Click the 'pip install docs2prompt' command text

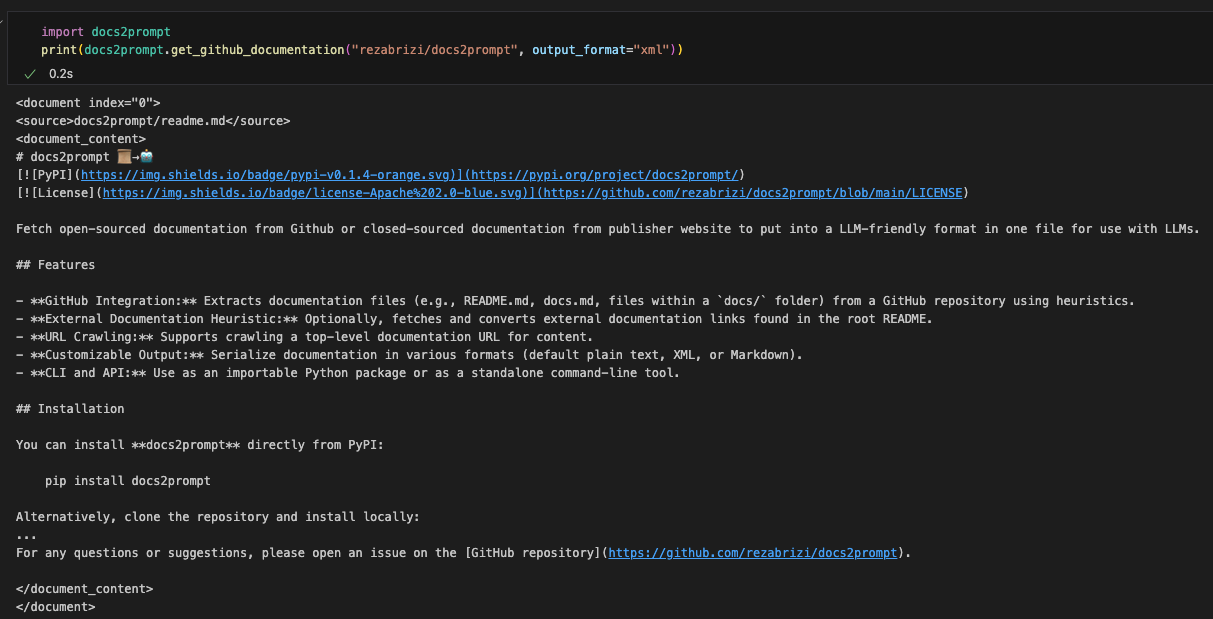pos(128,481)
